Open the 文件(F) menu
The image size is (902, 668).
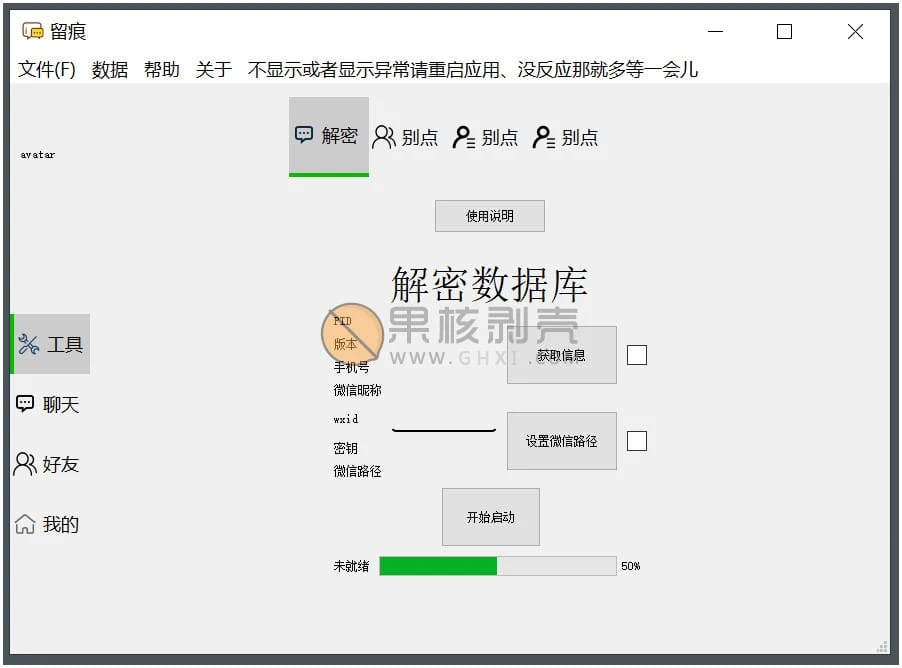coord(46,70)
